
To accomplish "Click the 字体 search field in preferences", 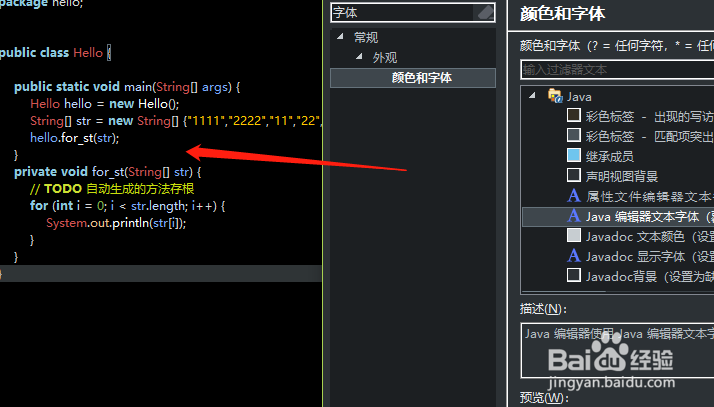I will tap(403, 13).
